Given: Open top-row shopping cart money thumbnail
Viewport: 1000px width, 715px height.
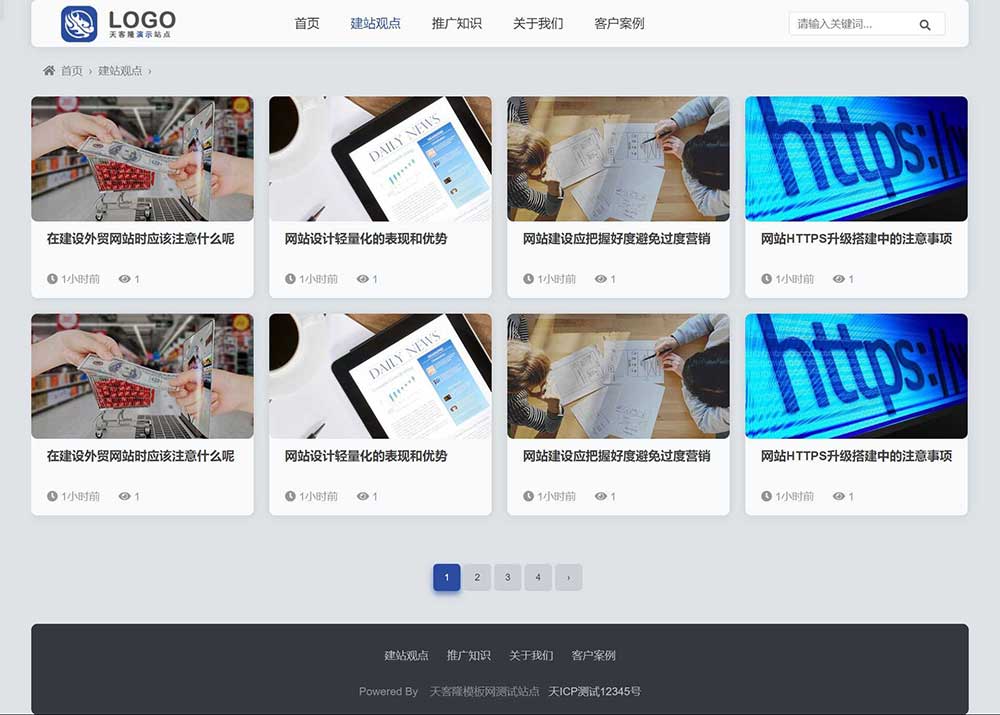Looking at the screenshot, I should click(142, 159).
